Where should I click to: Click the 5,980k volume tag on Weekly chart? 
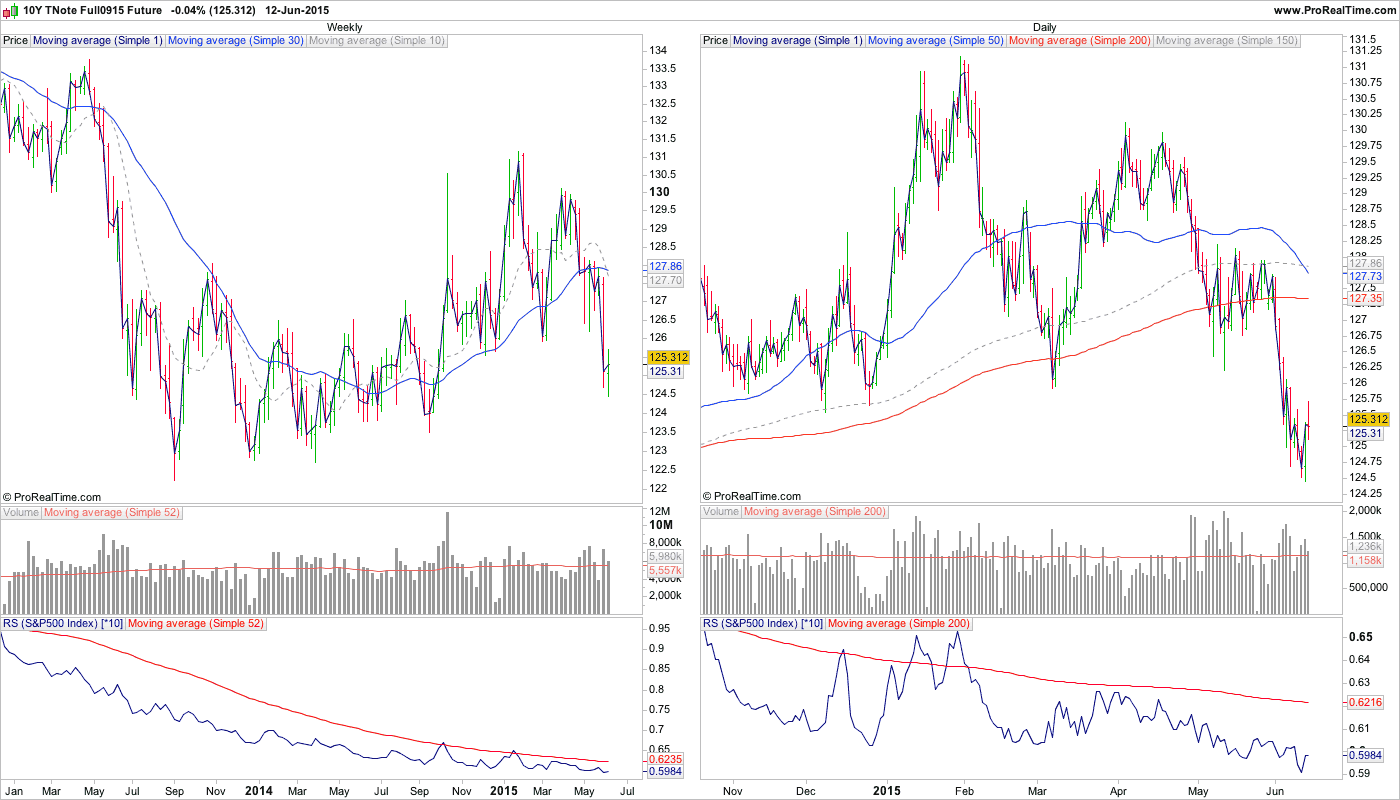point(665,556)
